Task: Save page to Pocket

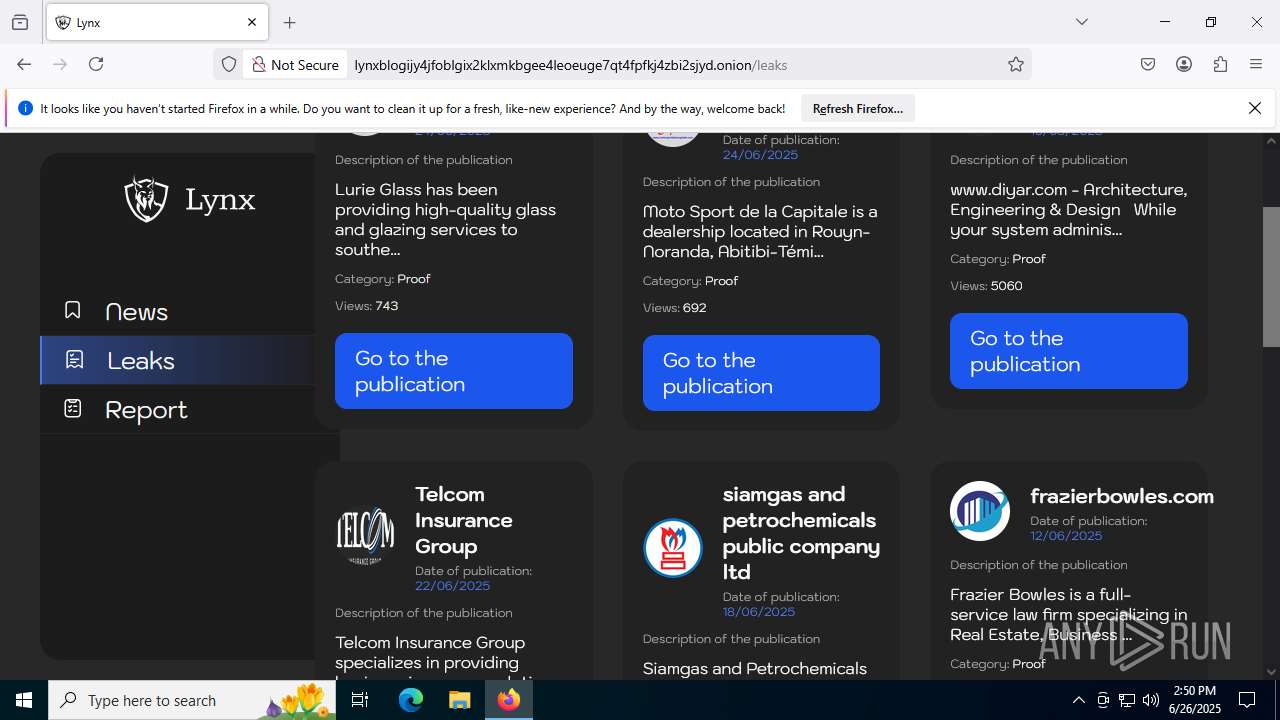Action: point(1148,64)
